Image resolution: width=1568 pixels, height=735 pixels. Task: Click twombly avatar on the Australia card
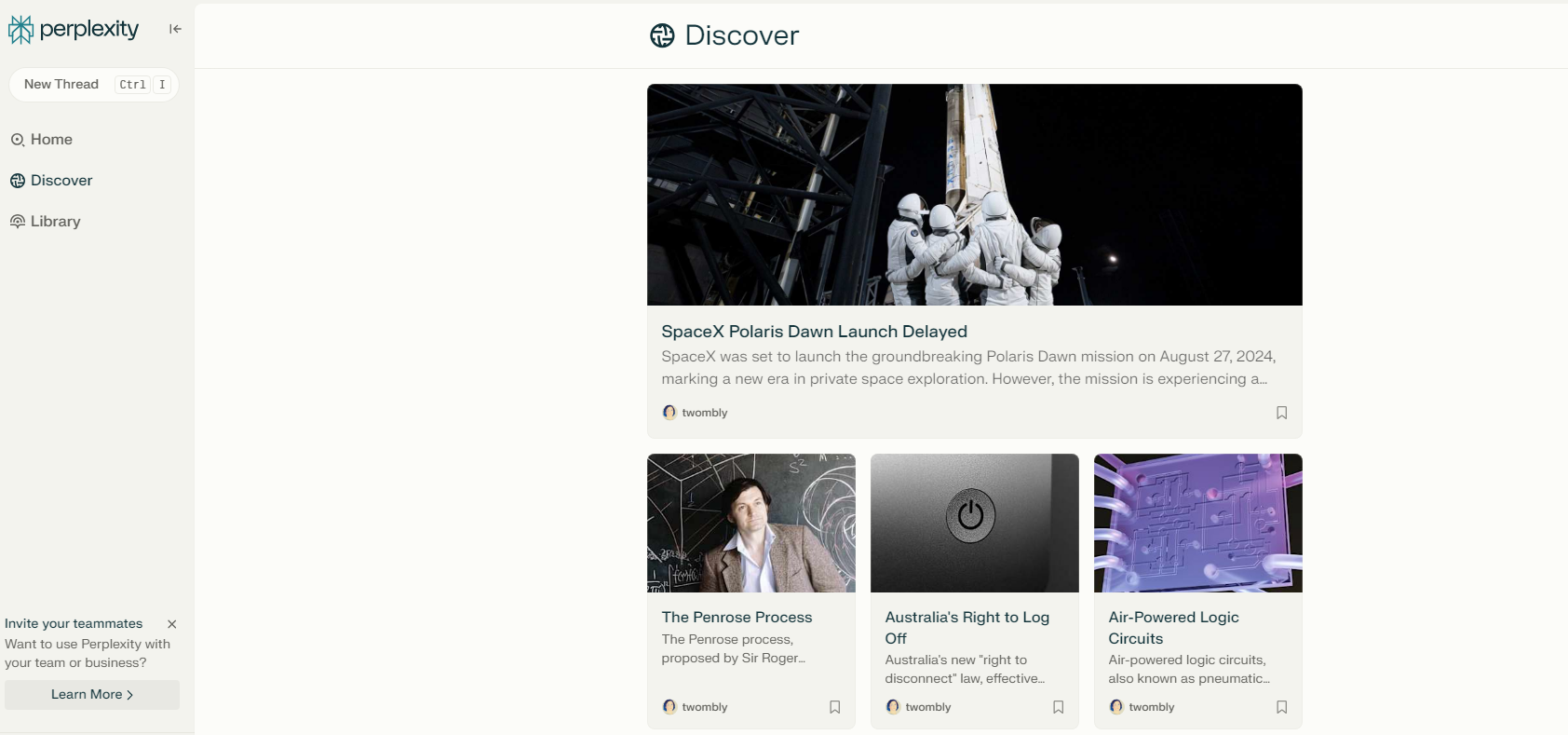click(893, 707)
